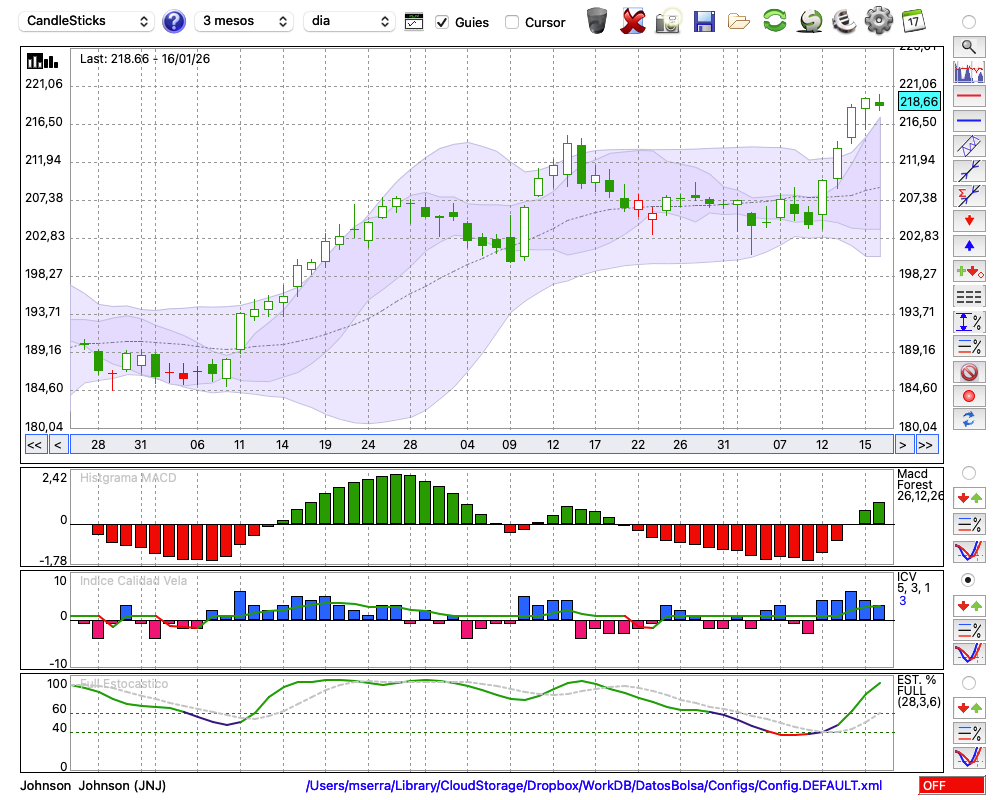Select the blue horizontal line tool
Image resolution: width=1000 pixels, height=800 pixels.
point(968,121)
